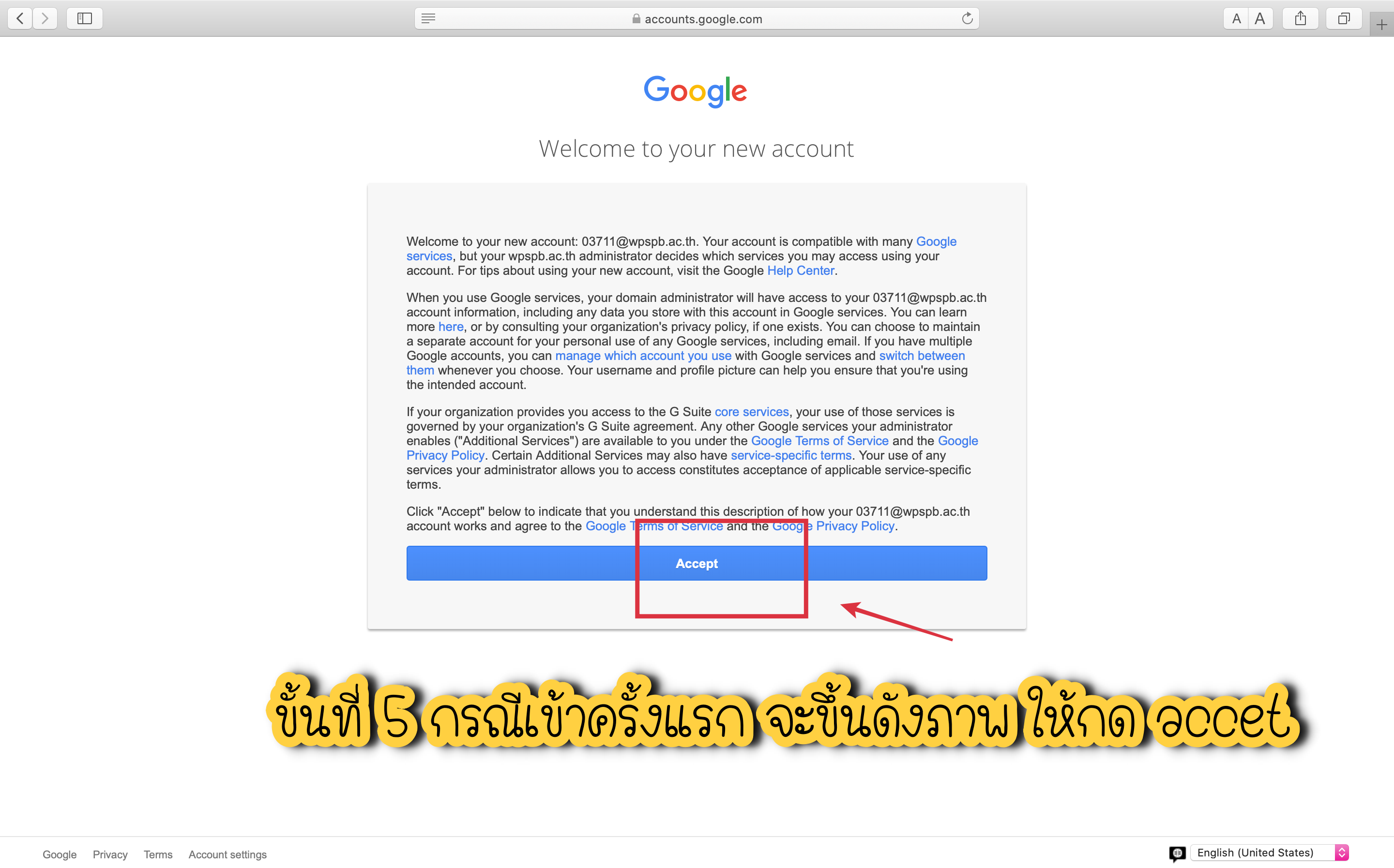This screenshot has height=868, width=1394.
Task: Show all tabs overview icon
Action: tap(1344, 18)
